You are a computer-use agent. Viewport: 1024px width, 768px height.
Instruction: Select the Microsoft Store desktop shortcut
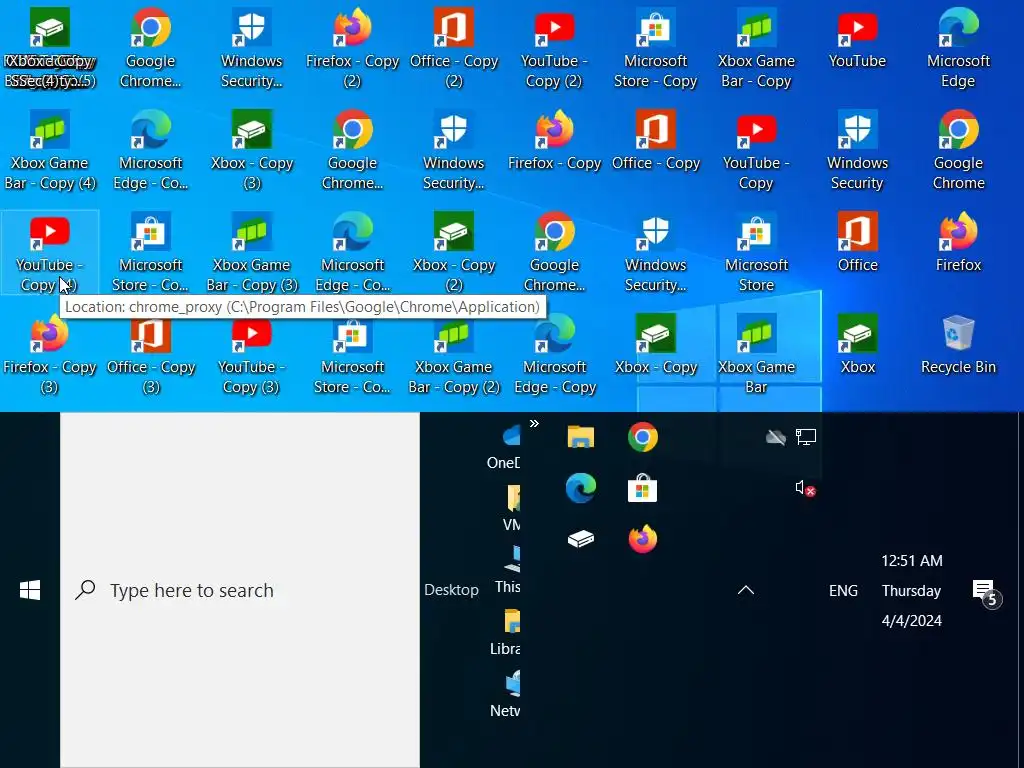click(x=756, y=253)
